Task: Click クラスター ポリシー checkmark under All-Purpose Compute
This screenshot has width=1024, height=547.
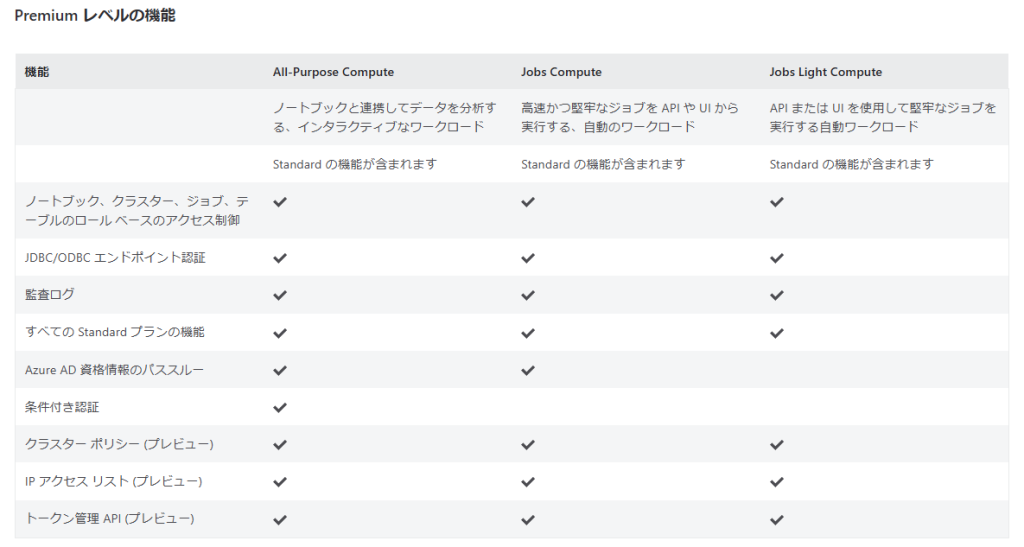Action: click(x=280, y=444)
